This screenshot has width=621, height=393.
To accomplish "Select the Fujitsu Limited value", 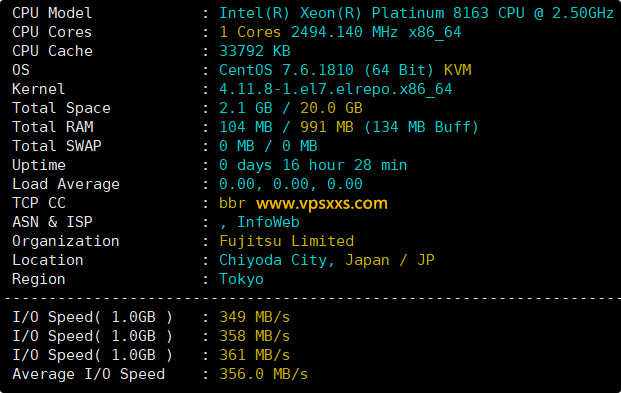I will tap(286, 241).
